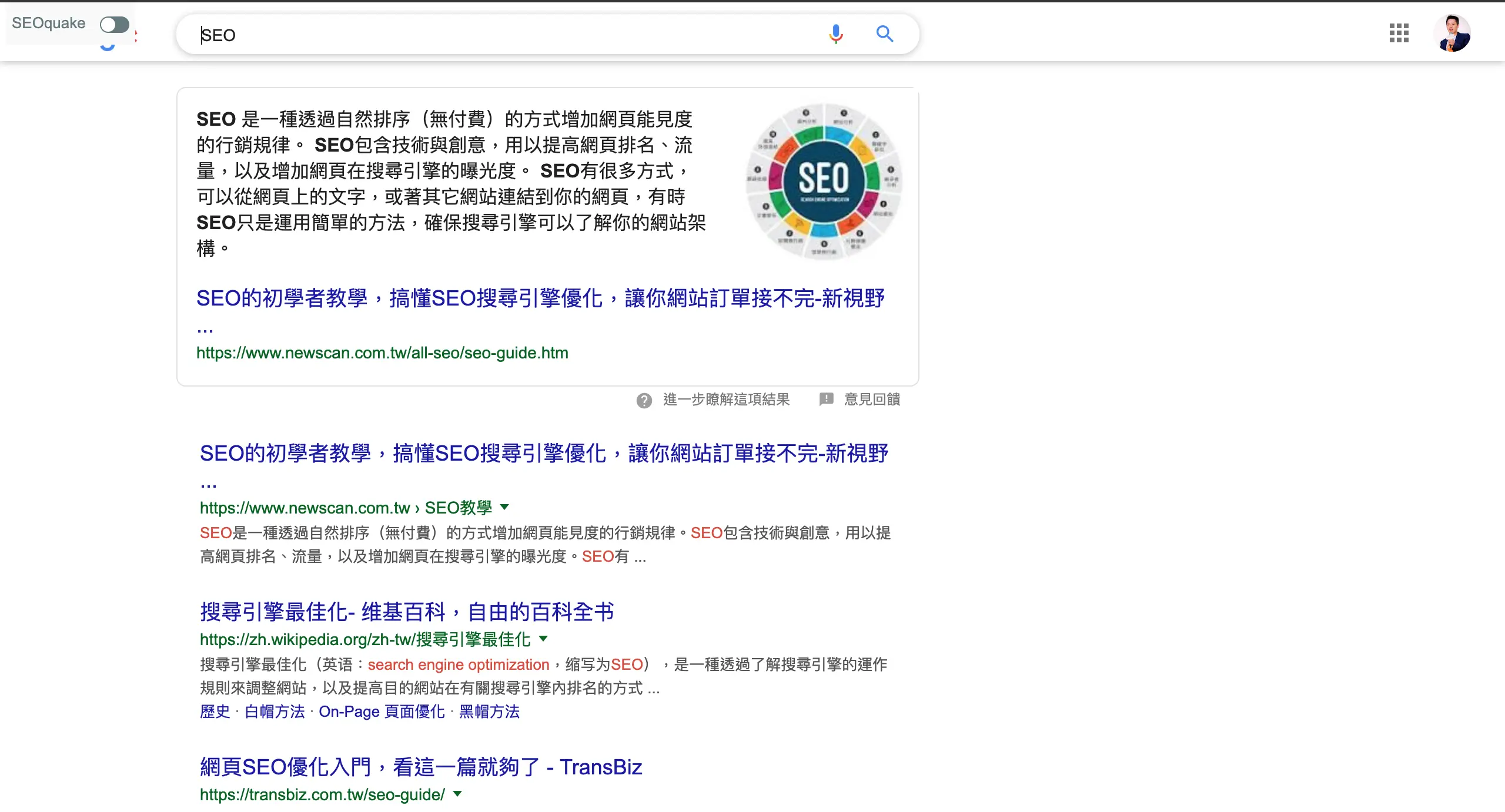The width and height of the screenshot is (1505, 812).
Task: Click the blue search magnifier icon
Action: [884, 34]
